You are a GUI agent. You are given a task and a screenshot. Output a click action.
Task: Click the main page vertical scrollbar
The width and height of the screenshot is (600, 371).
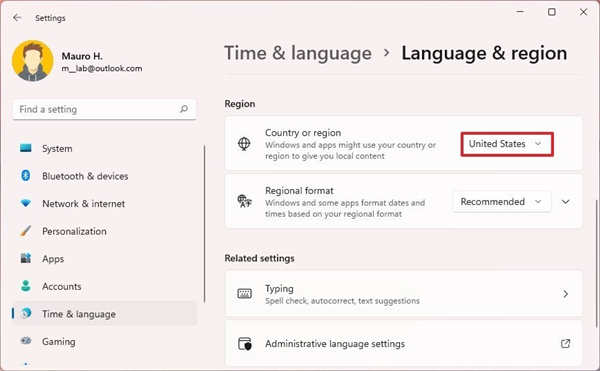(597, 264)
